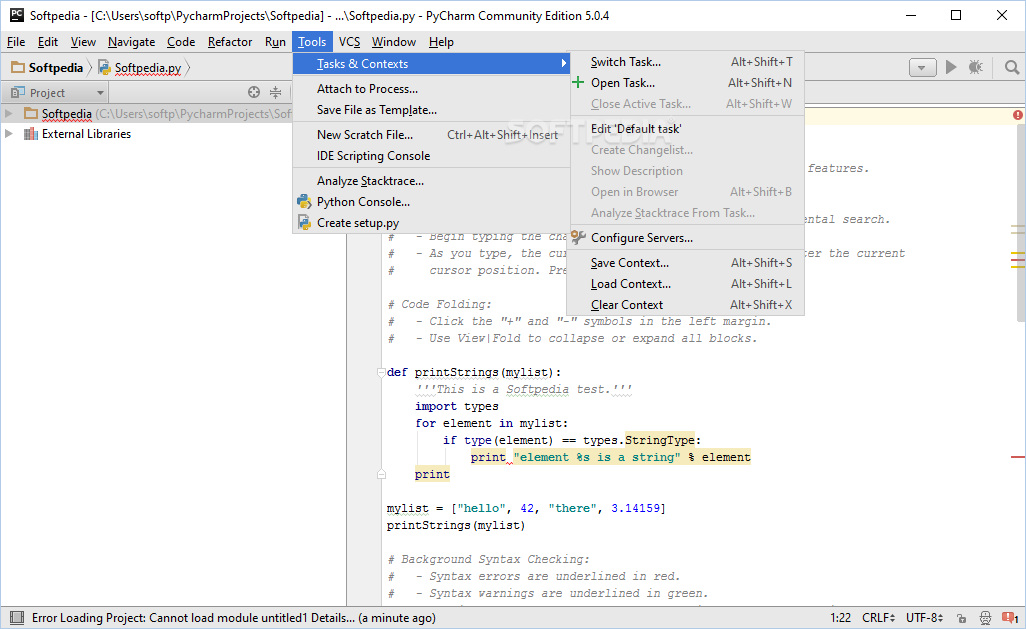Viewport: 1026px width, 629px height.
Task: Open the Refactor menu
Action: click(x=230, y=42)
